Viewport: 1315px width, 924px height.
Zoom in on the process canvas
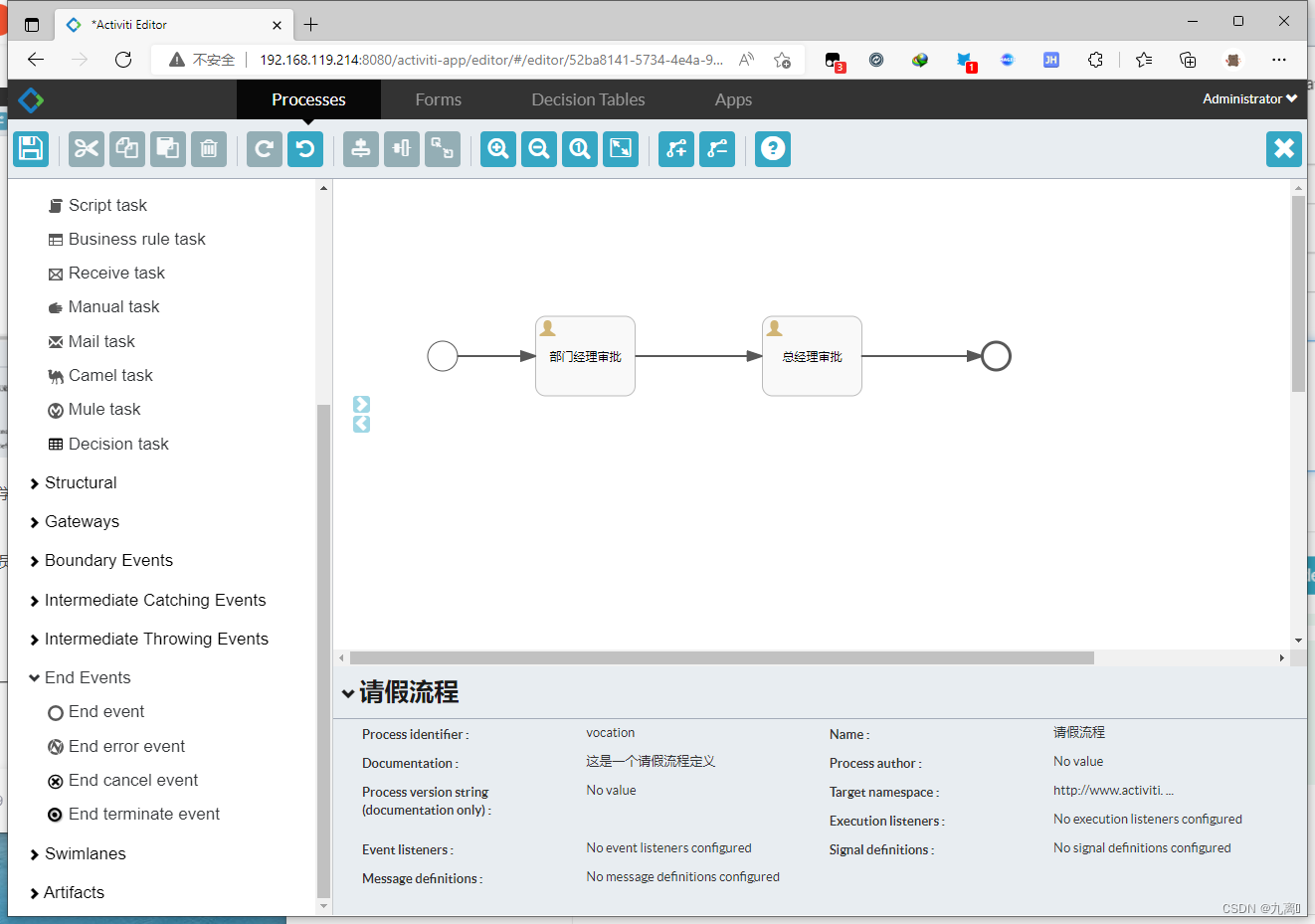click(x=498, y=149)
